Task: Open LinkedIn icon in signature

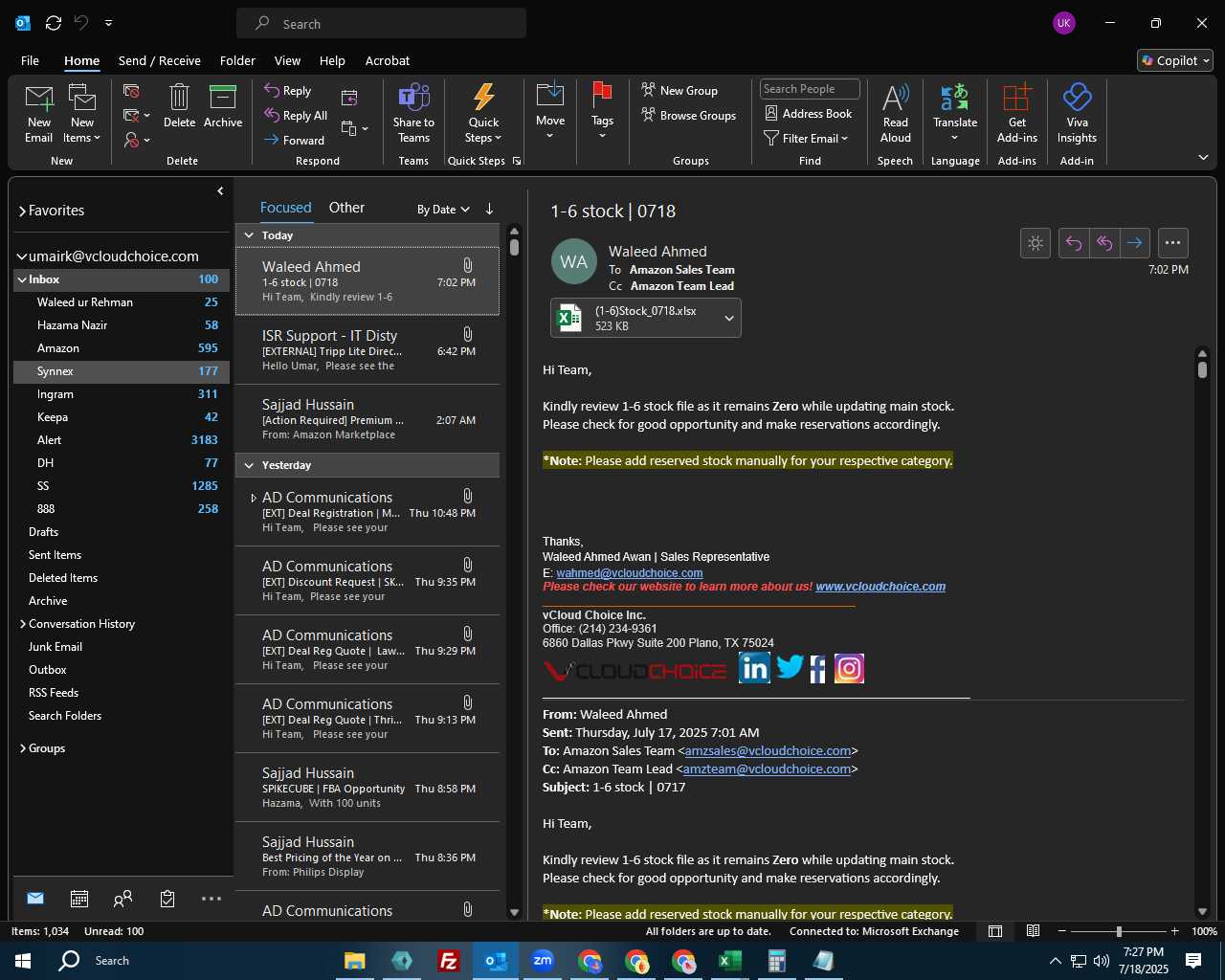Action: pyautogui.click(x=754, y=667)
